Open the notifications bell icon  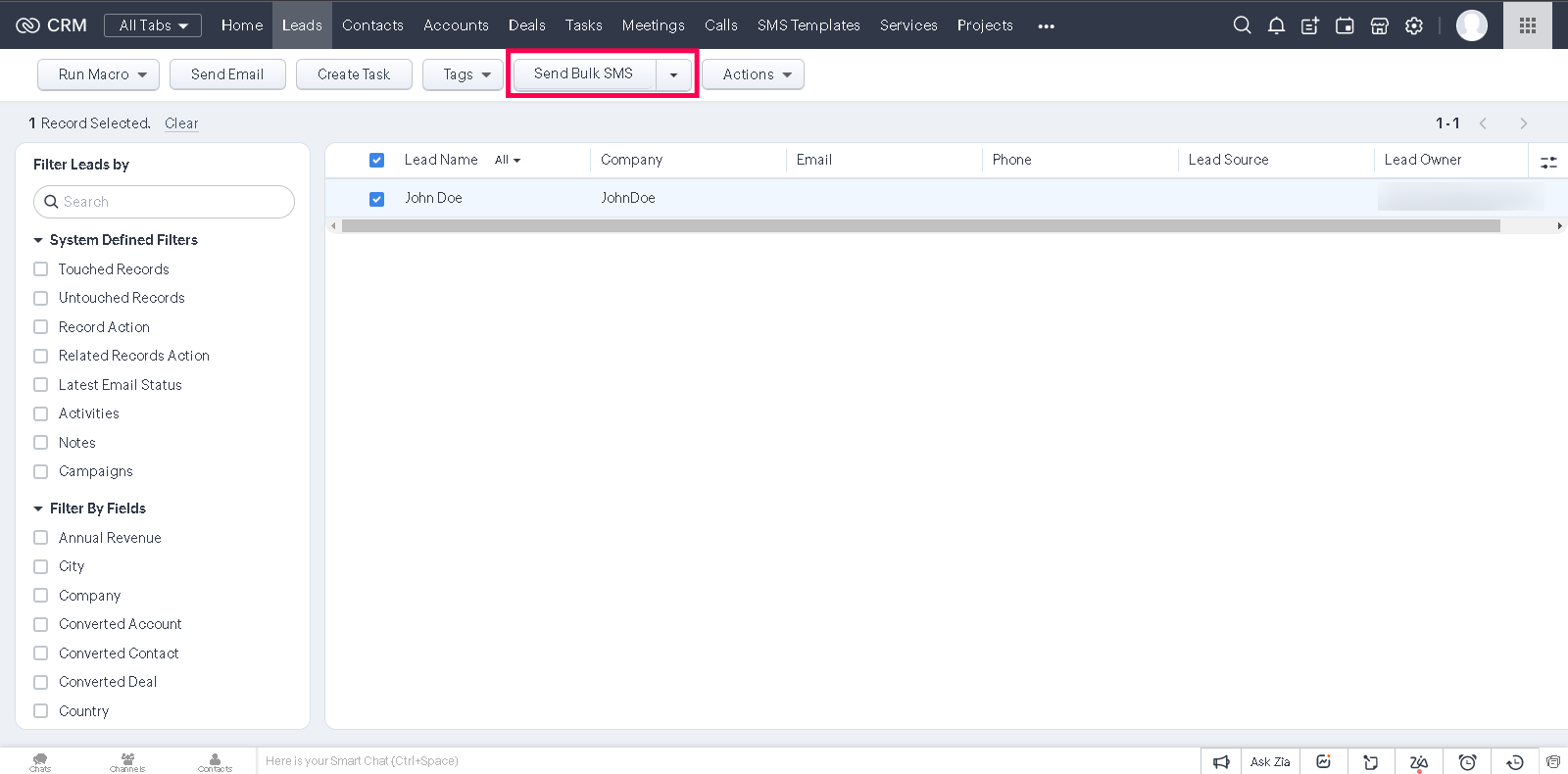coord(1276,25)
